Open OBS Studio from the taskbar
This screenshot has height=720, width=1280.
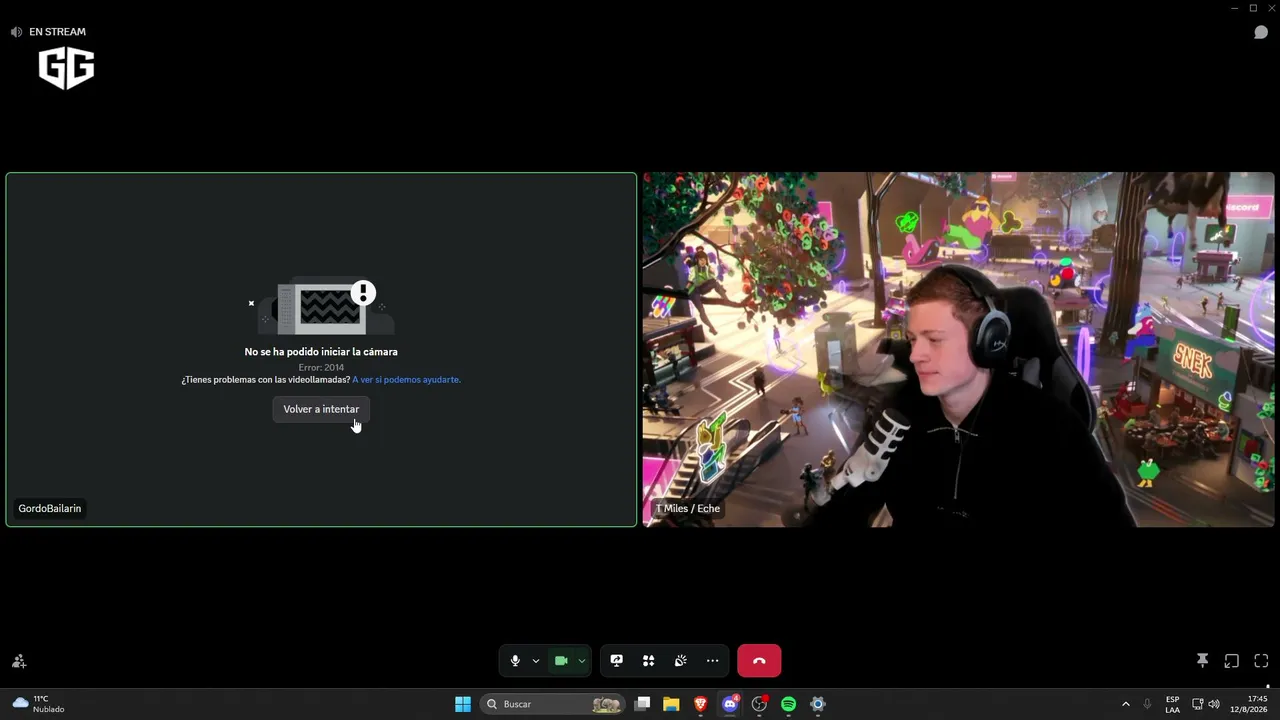[759, 704]
